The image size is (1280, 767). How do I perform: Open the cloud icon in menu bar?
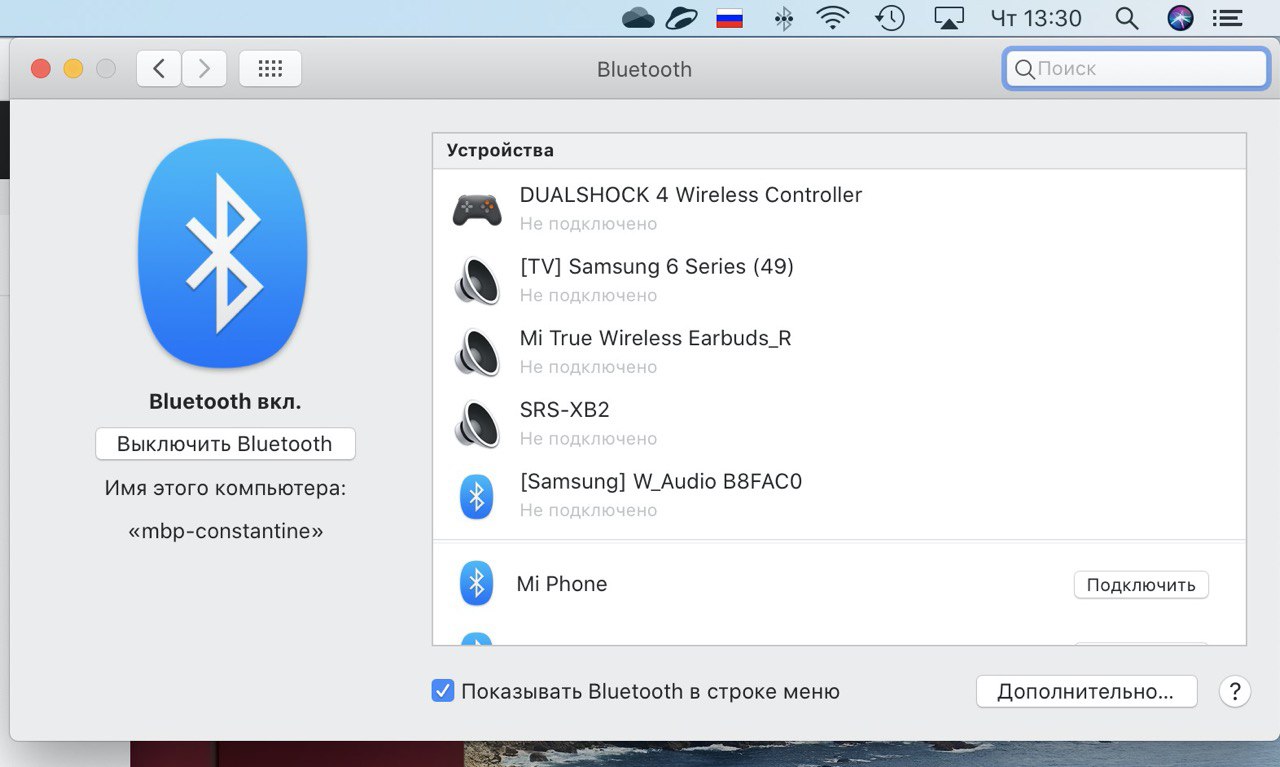coord(638,18)
